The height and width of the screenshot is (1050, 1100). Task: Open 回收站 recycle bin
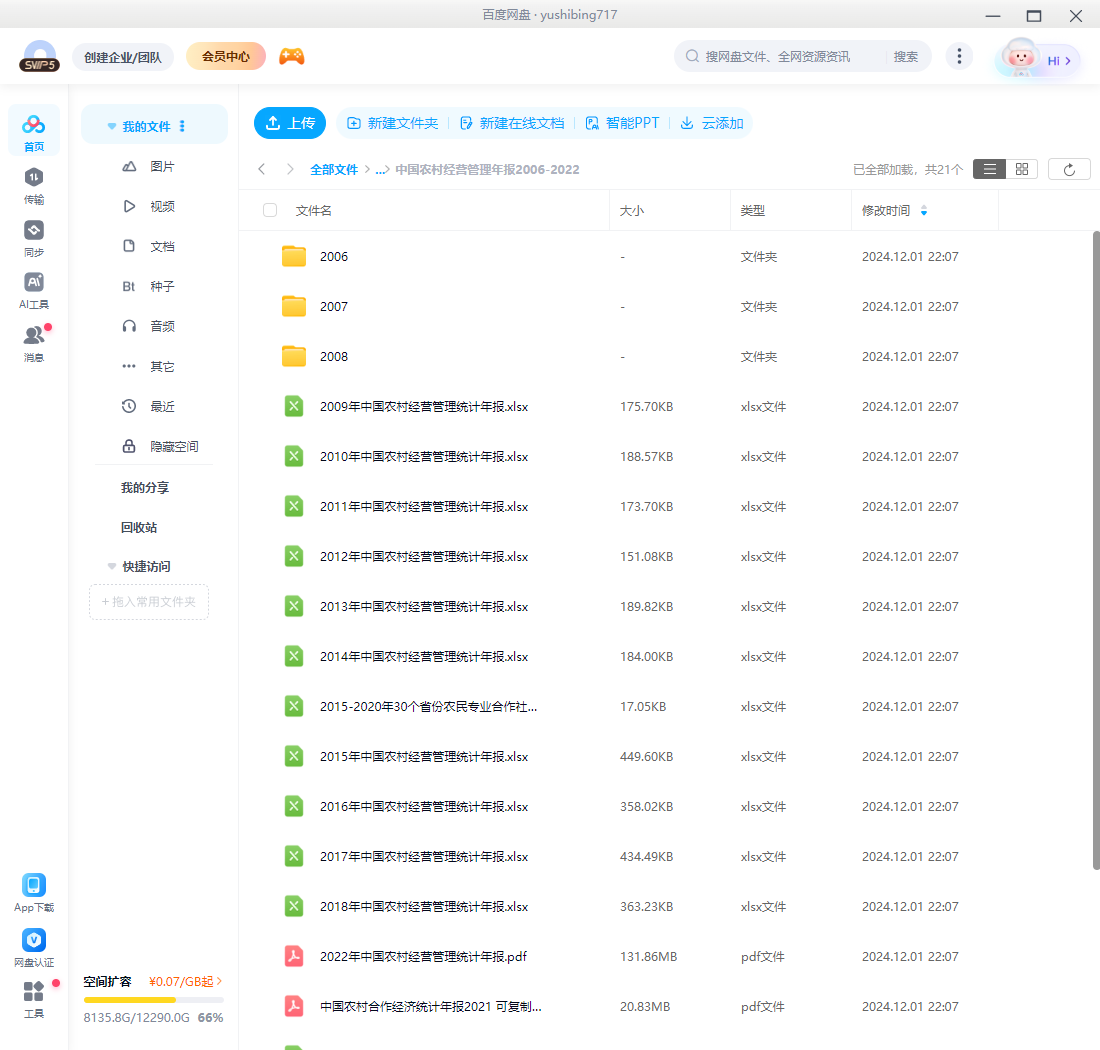pyautogui.click(x=139, y=527)
